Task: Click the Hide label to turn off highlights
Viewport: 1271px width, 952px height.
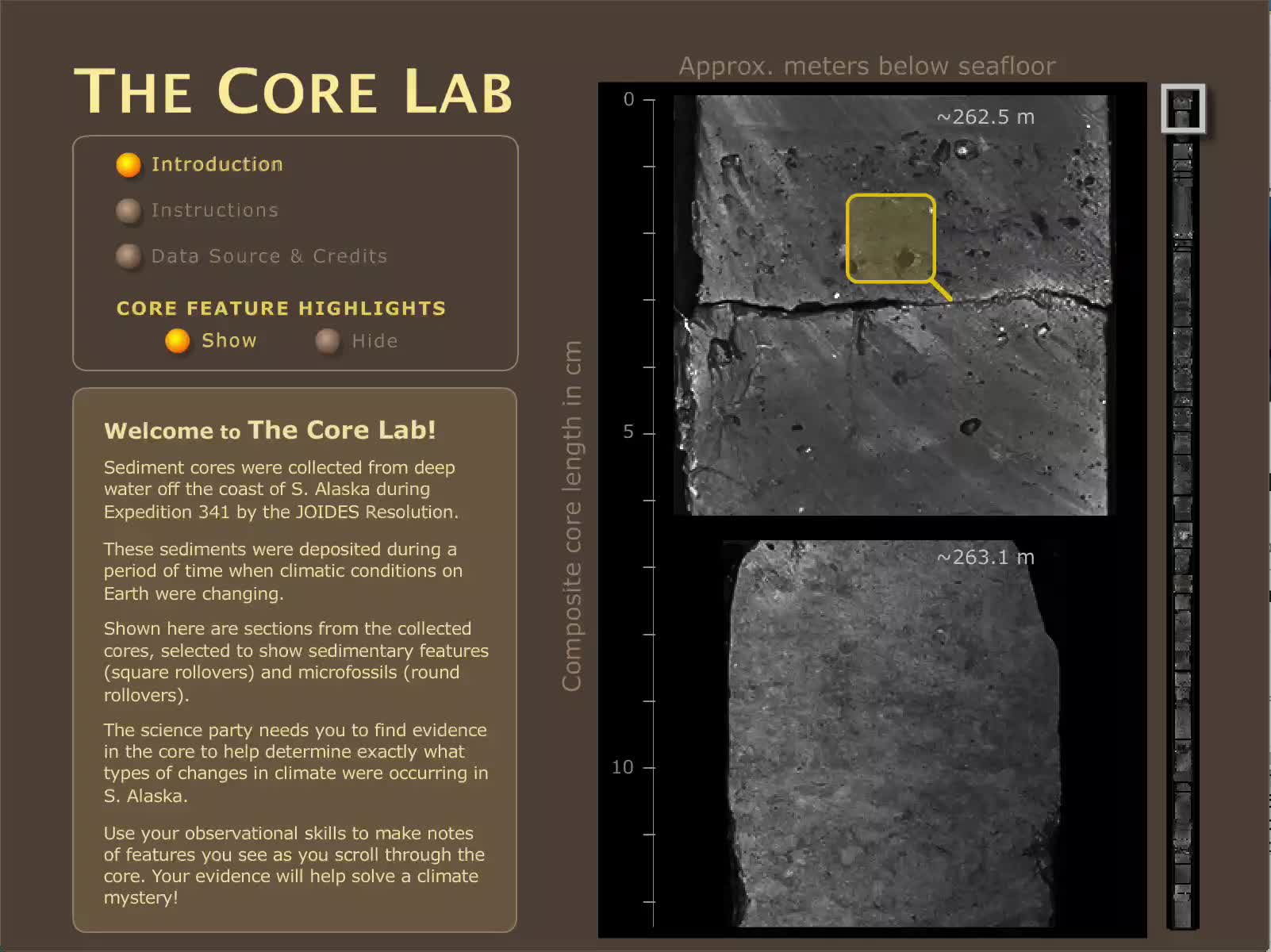Action: (374, 341)
